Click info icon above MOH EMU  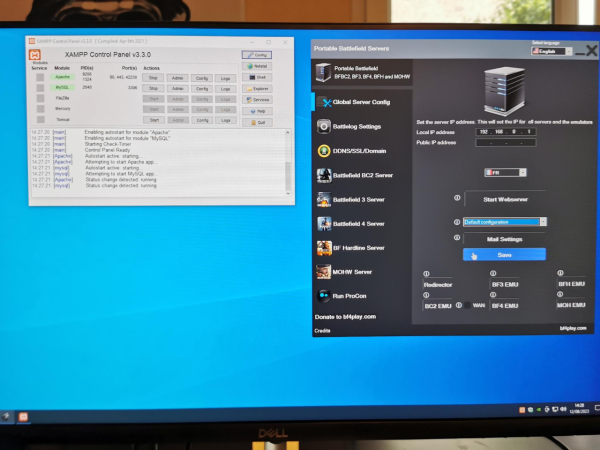(560, 294)
